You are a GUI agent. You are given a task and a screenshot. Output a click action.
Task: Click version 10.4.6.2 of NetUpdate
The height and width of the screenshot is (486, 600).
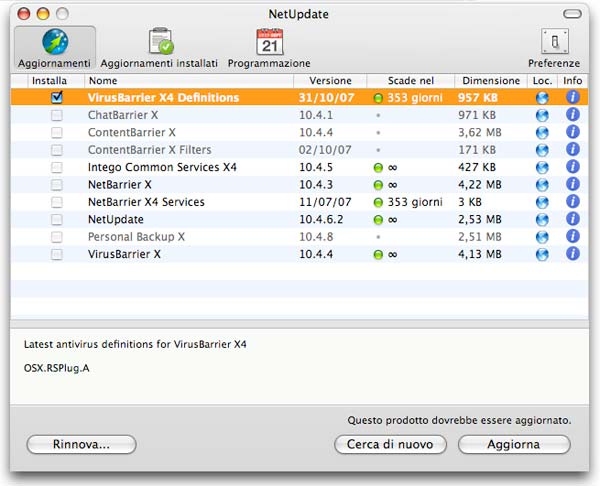pyautogui.click(x=321, y=220)
